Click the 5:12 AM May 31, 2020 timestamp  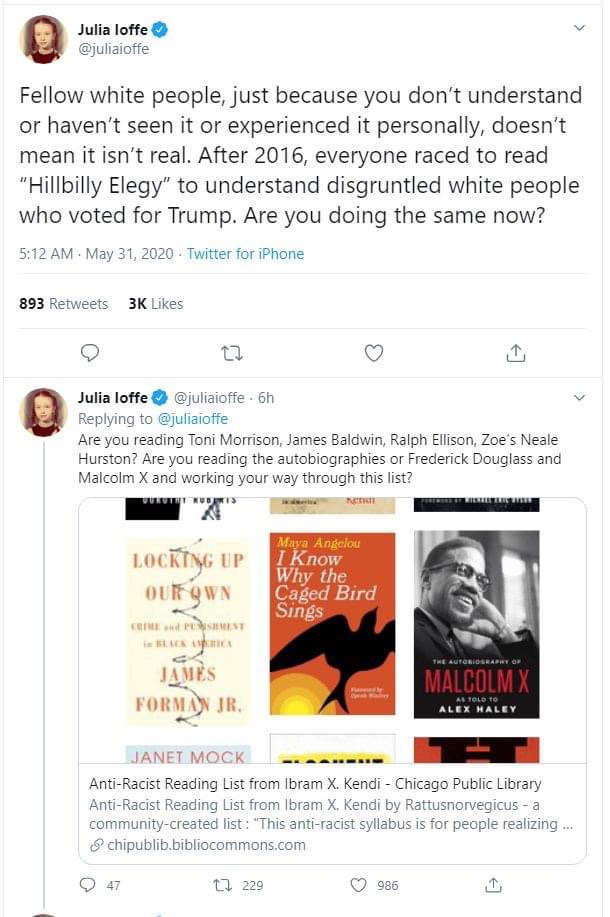96,254
